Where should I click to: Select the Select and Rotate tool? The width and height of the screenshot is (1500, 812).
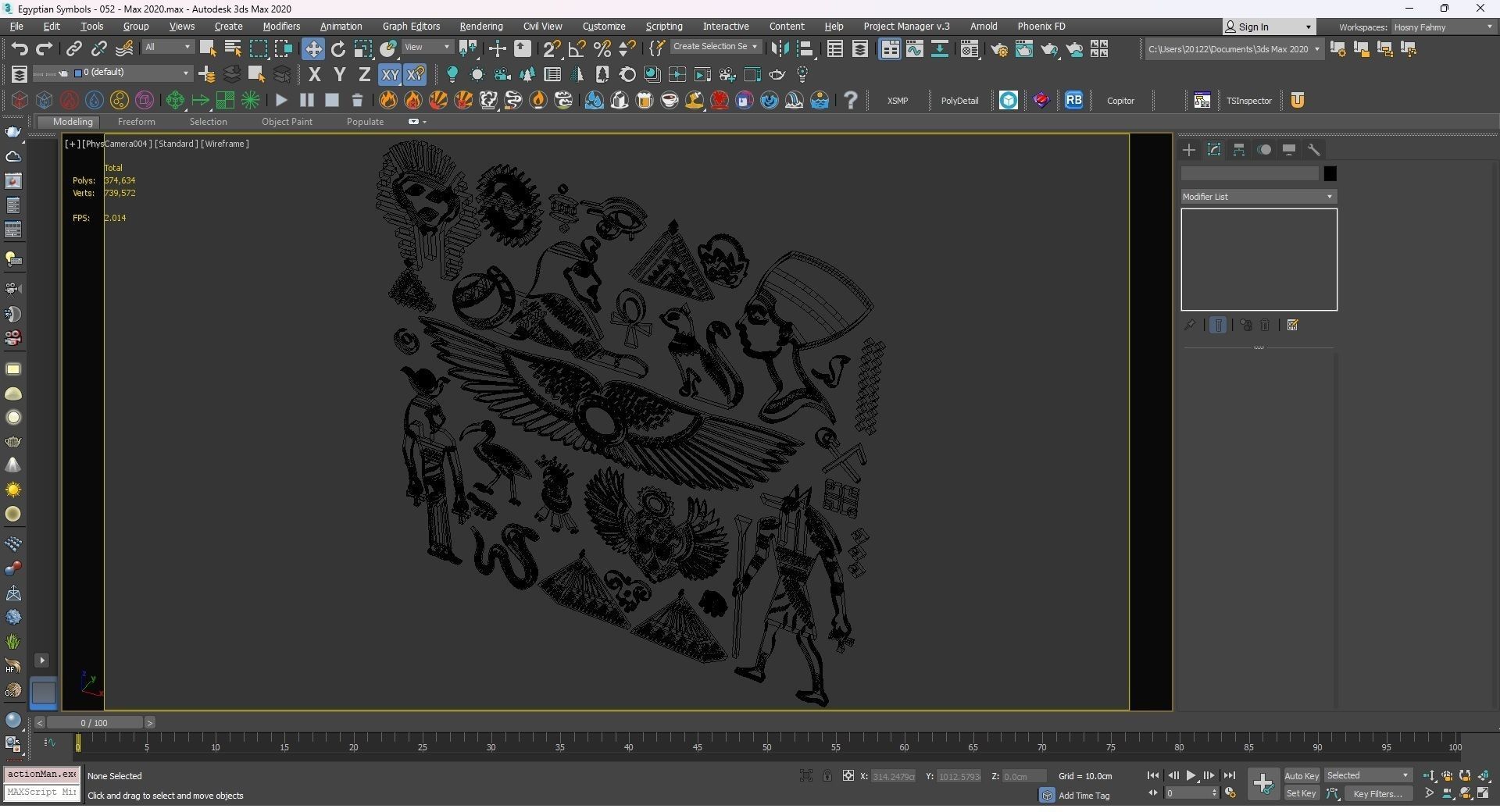coord(338,48)
